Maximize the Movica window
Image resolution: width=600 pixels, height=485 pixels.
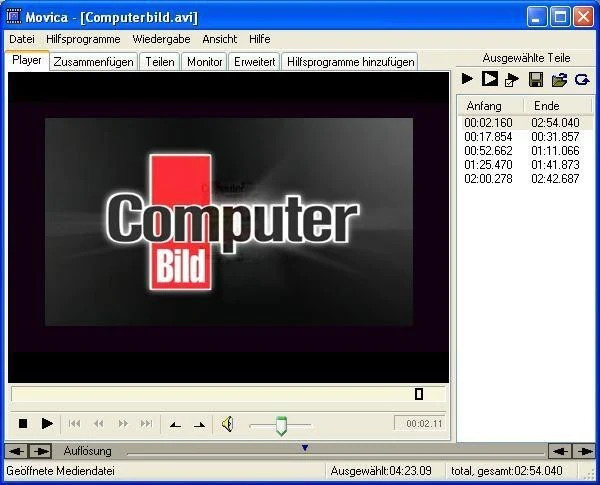(560, 17)
